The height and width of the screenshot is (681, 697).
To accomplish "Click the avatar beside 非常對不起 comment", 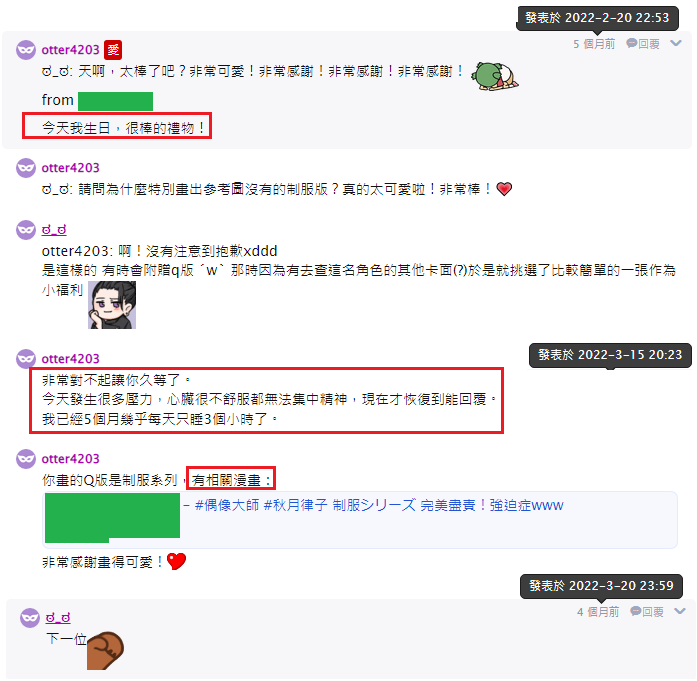I will pos(26,359).
